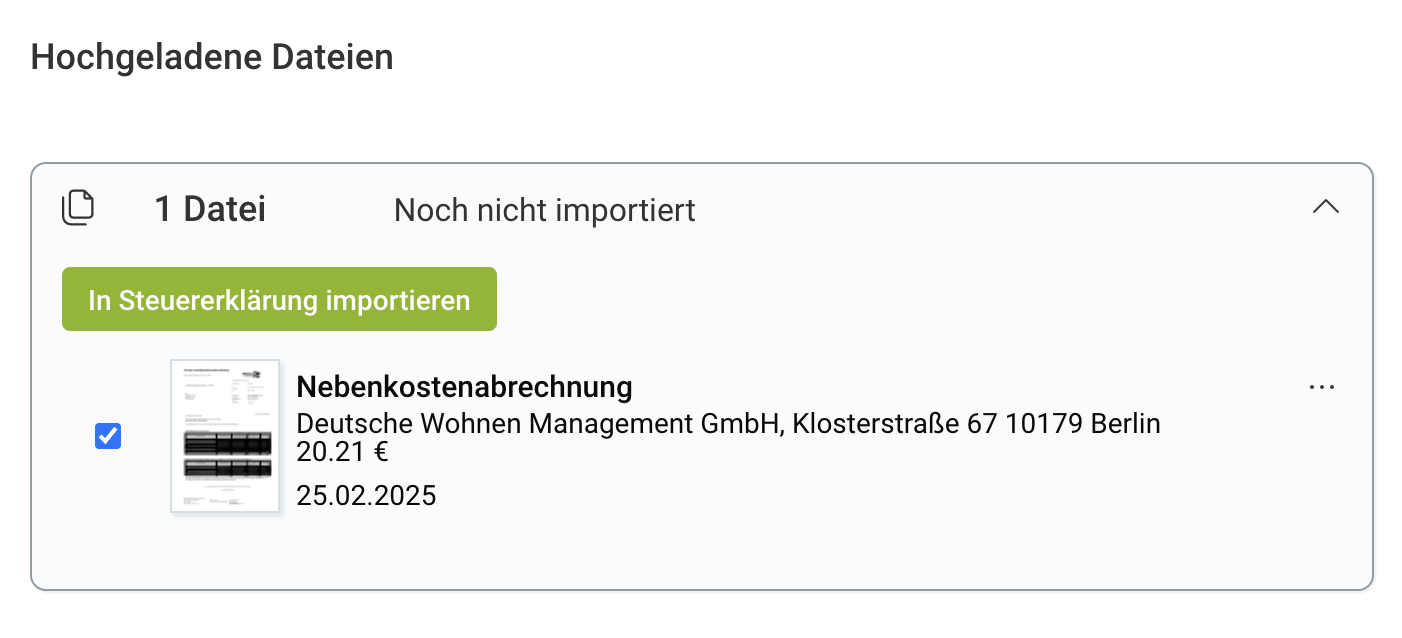Viewport: 1402px width, 638px height.
Task: Click the company logo inside the thumbnail
Action: [259, 374]
